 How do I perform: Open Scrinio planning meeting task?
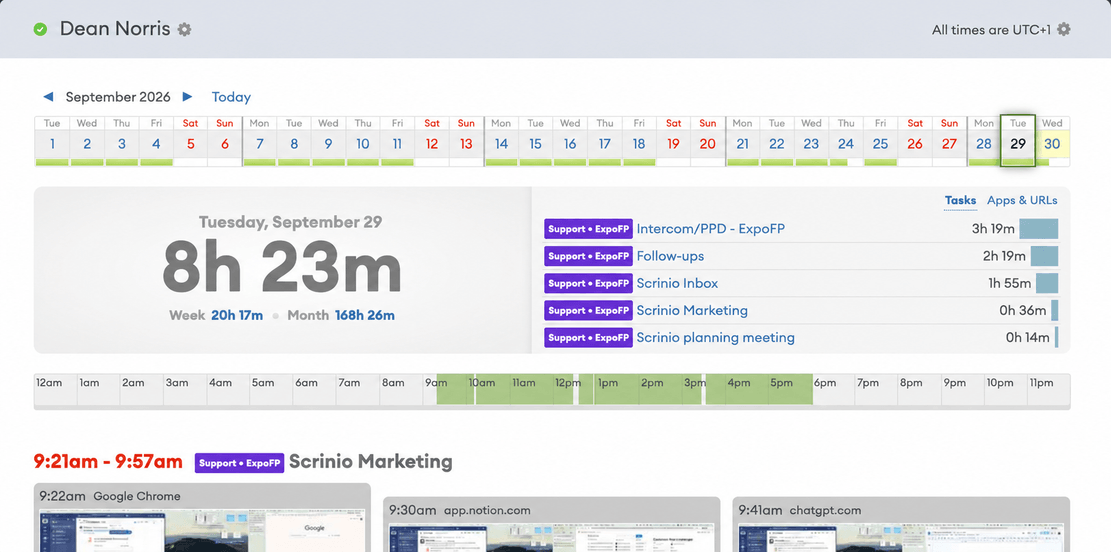tap(716, 337)
